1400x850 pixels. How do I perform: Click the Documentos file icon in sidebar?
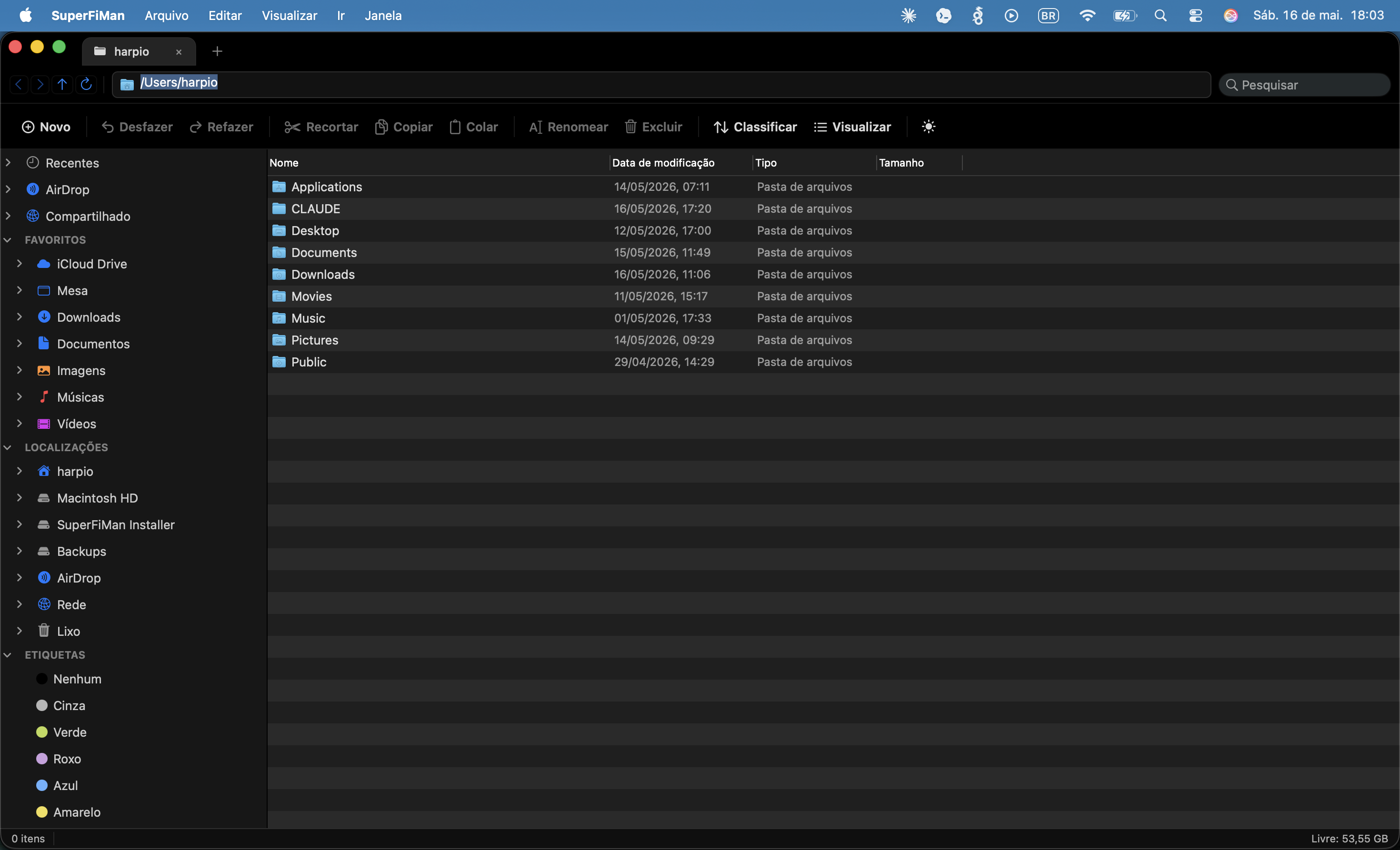(x=44, y=343)
